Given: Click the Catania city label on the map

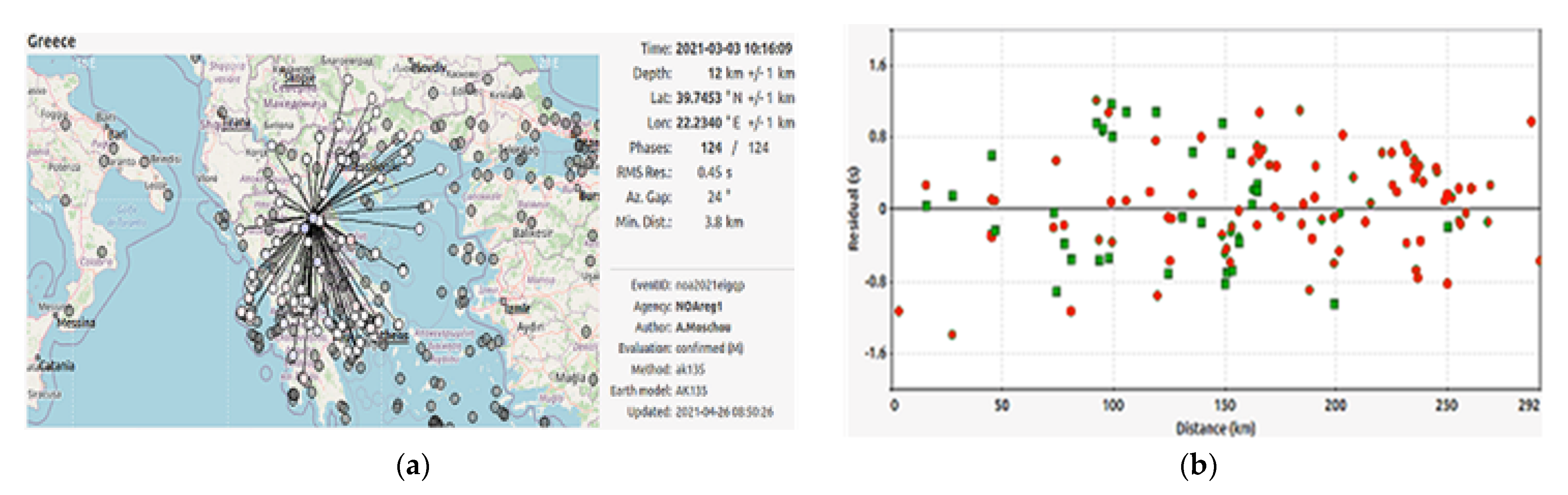Looking at the screenshot, I should click(56, 365).
